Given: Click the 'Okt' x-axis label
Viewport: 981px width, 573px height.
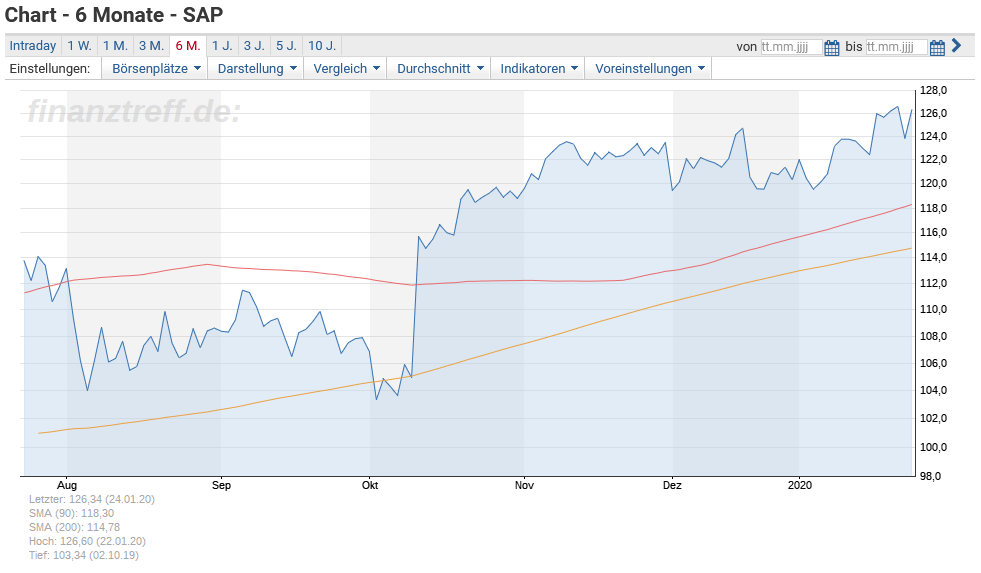Looking at the screenshot, I should tap(370, 485).
